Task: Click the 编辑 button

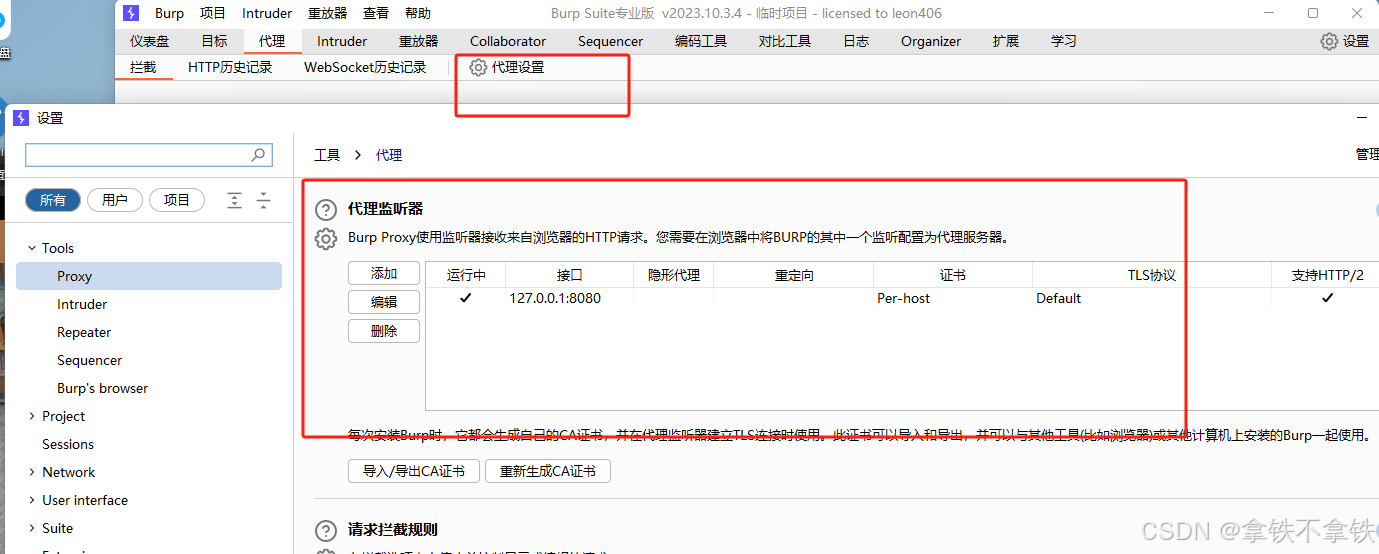Action: pyautogui.click(x=384, y=302)
